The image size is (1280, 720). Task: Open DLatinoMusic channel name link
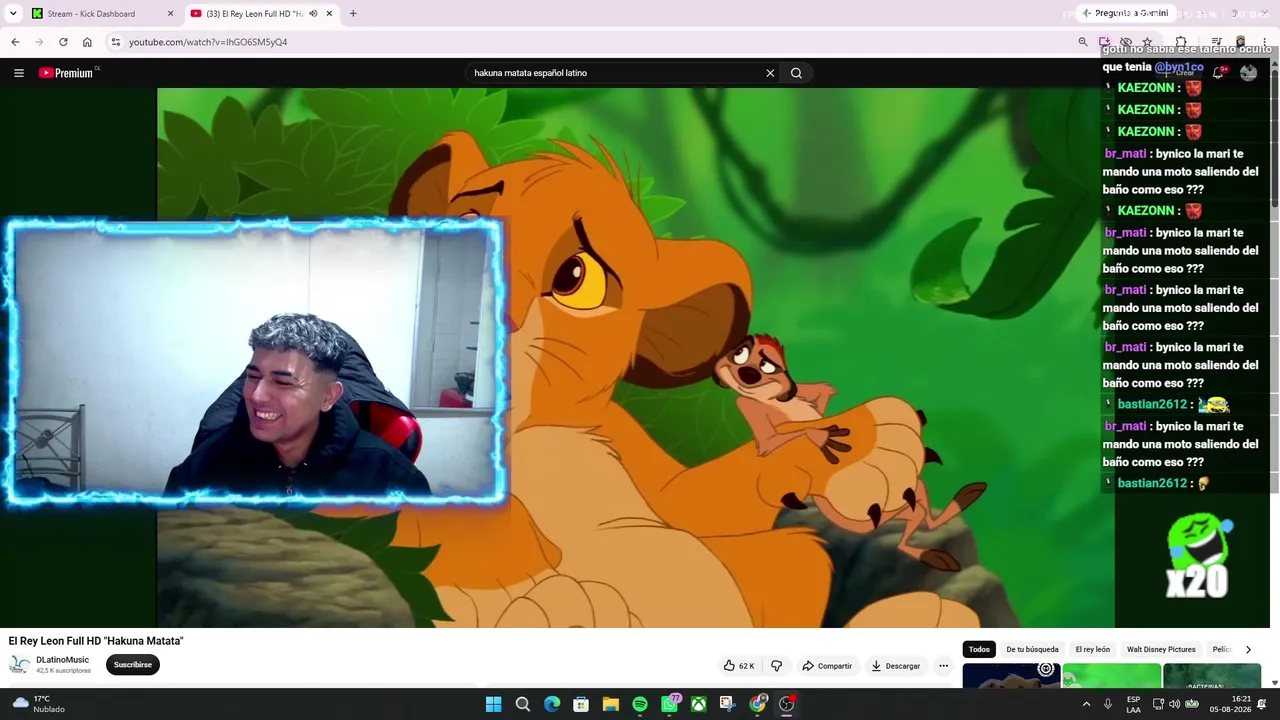pos(62,660)
